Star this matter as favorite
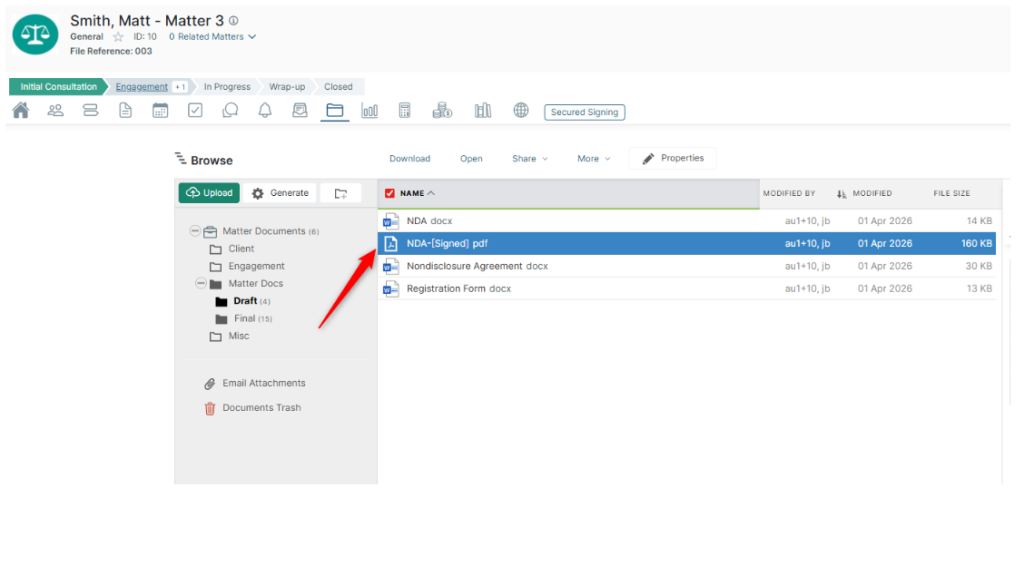The height and width of the screenshot is (566, 1024). click(118, 37)
